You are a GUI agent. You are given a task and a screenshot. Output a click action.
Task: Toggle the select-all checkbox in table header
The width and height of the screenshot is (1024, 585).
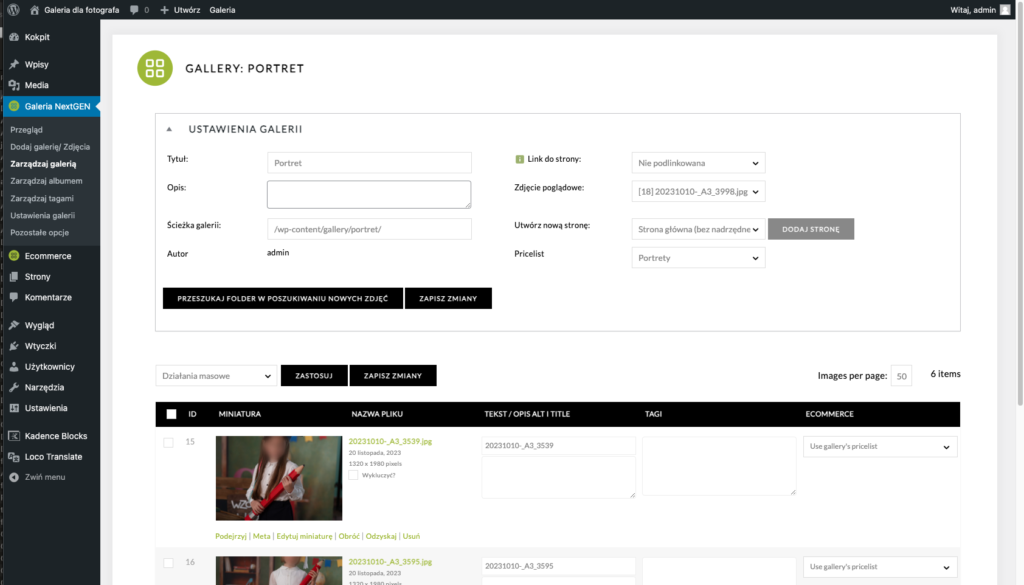point(171,414)
